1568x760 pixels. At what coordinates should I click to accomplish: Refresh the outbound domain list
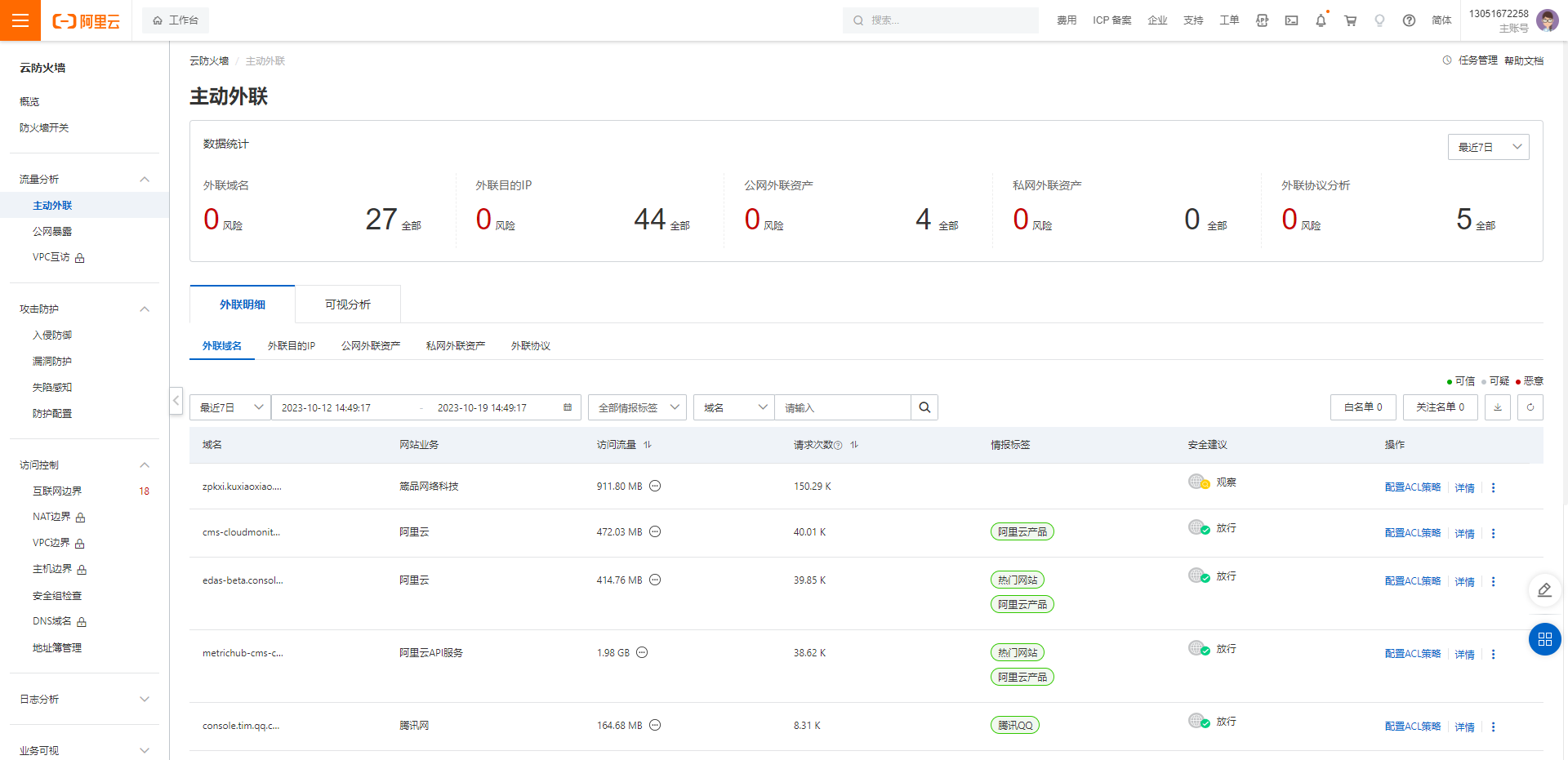point(1530,407)
